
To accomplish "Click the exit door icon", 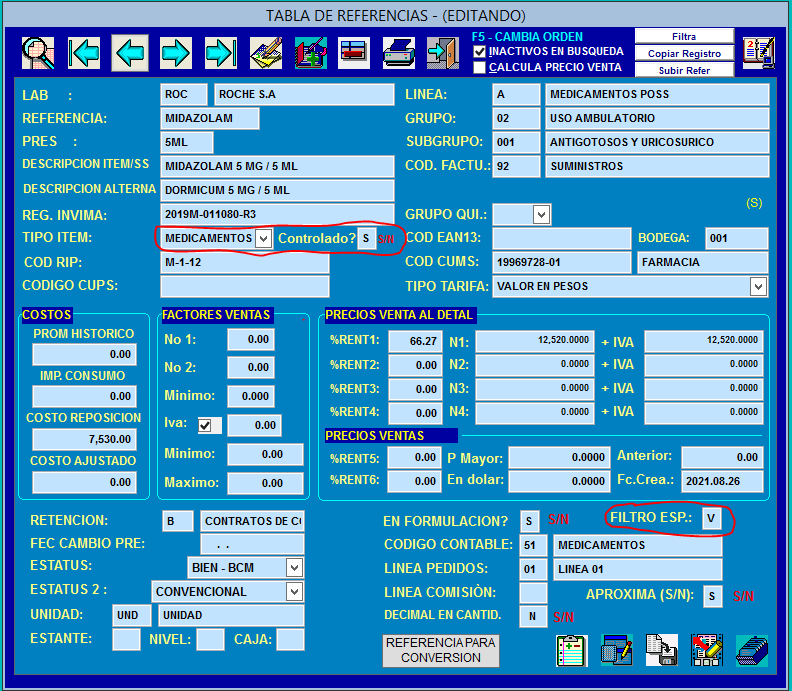I will (x=442, y=53).
